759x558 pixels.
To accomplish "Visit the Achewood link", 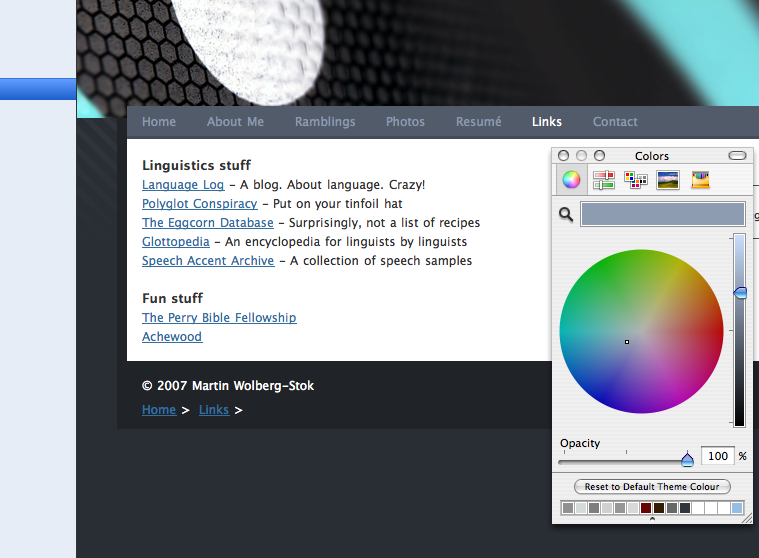I will click(x=172, y=336).
